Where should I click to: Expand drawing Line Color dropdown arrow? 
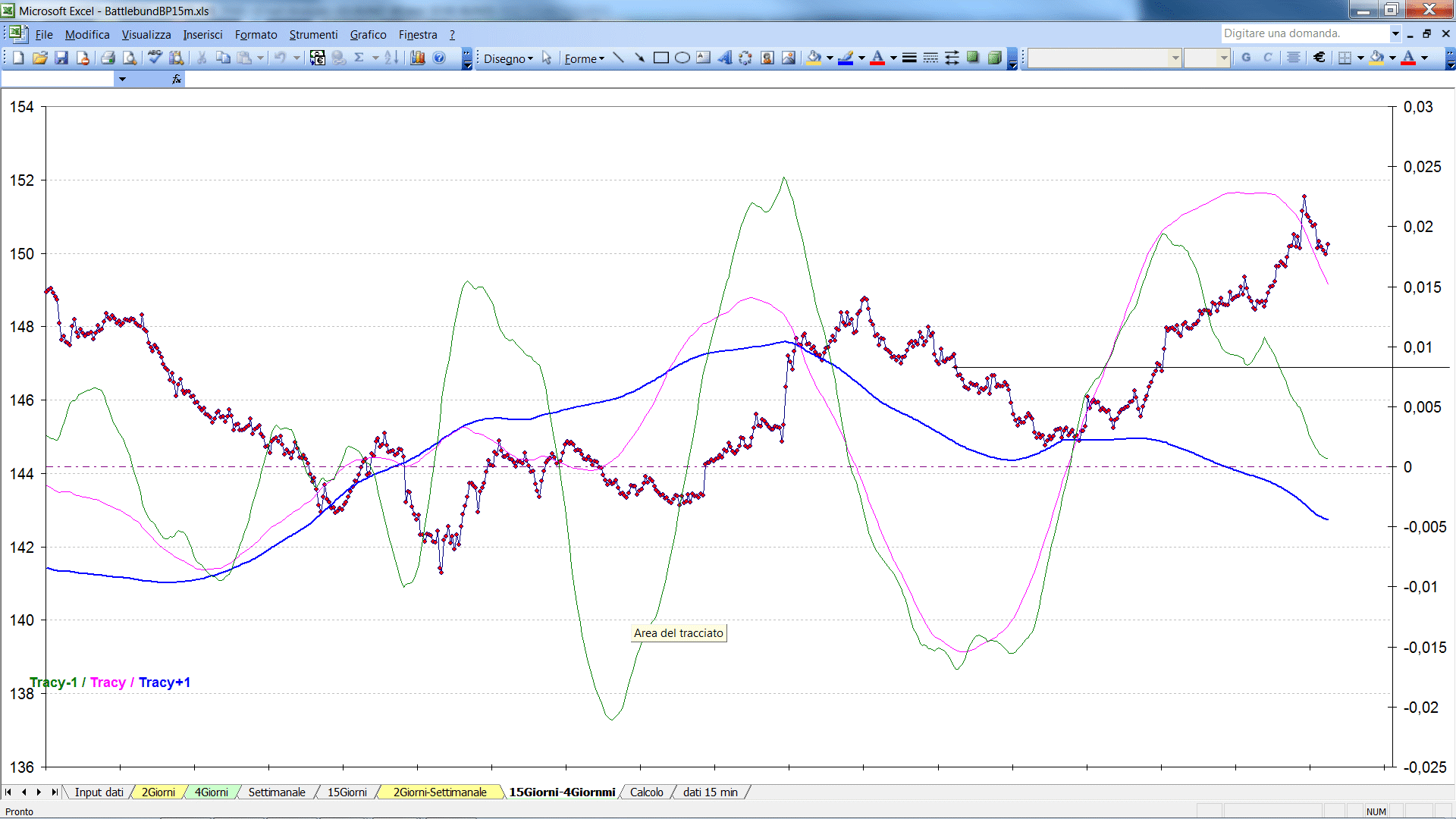point(861,58)
